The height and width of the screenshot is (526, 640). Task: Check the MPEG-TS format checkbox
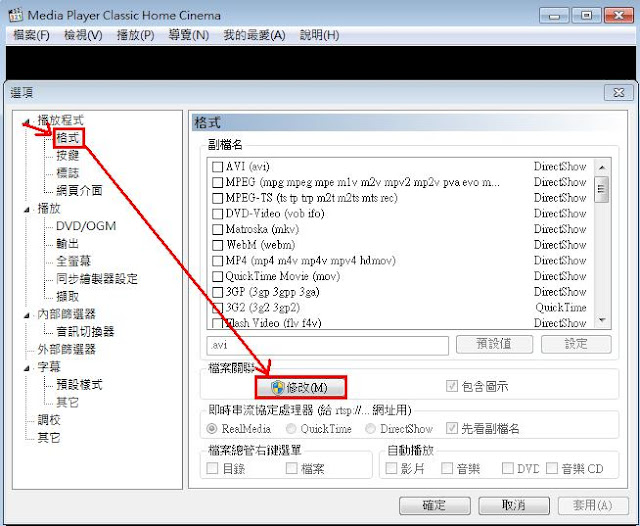(218, 198)
